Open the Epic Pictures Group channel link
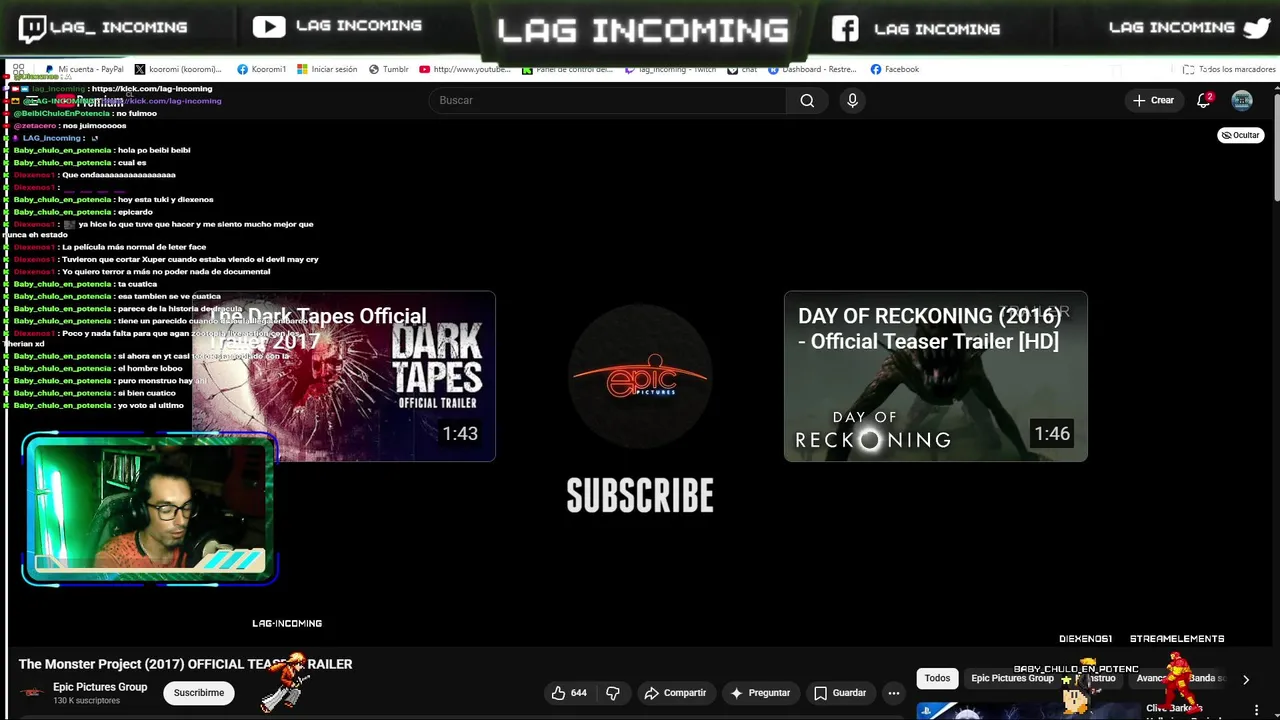This screenshot has height=720, width=1280. [x=100, y=687]
